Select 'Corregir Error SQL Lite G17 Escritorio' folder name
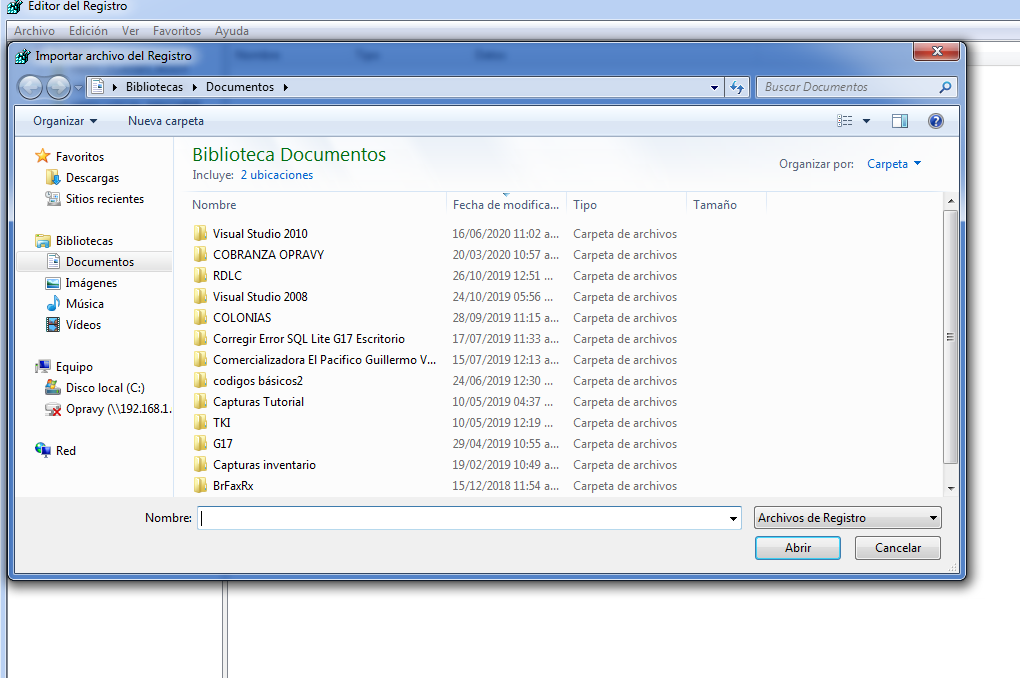Image resolution: width=1020 pixels, height=678 pixels. coord(309,339)
